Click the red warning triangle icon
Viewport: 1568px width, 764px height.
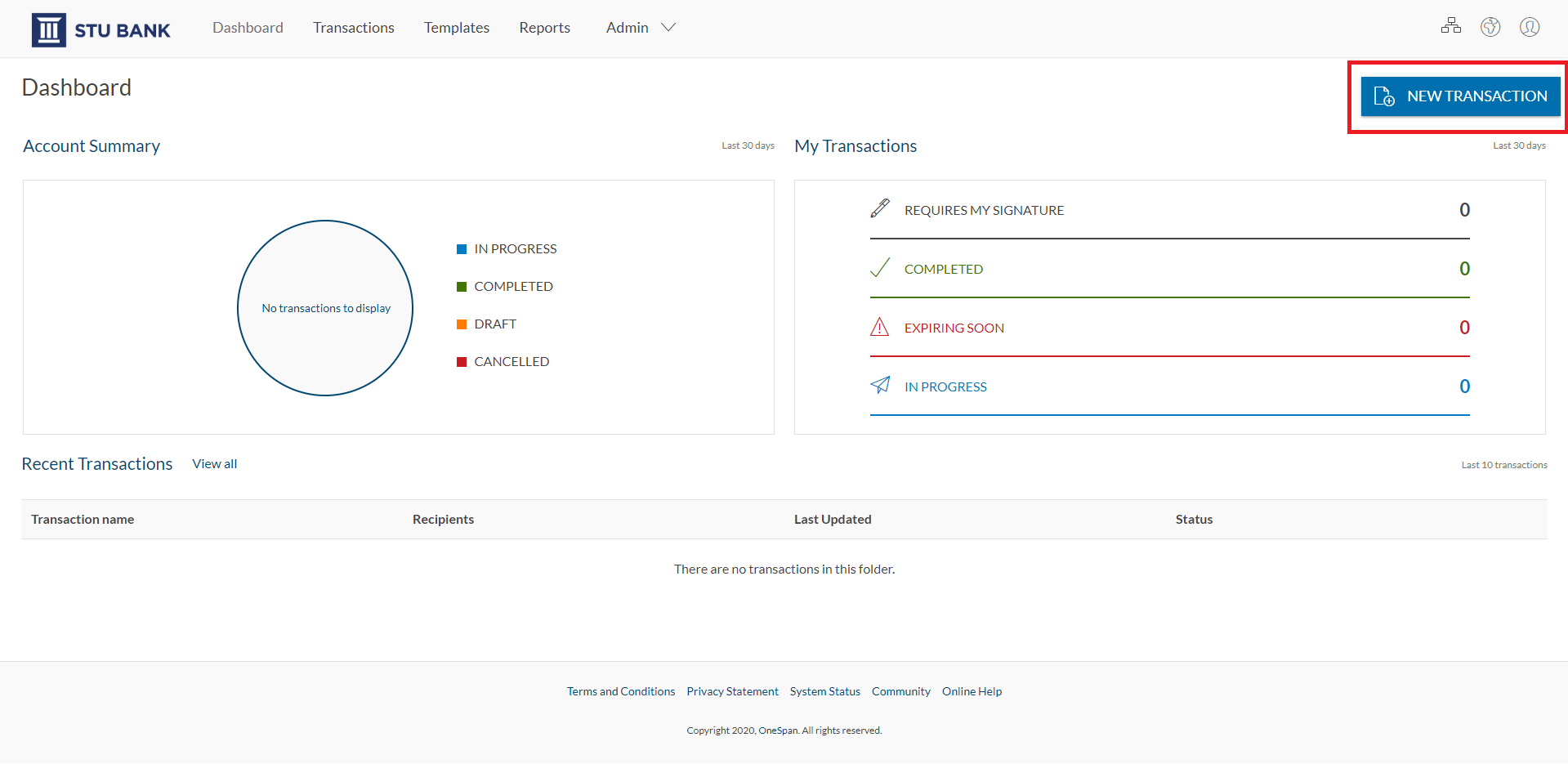tap(880, 327)
